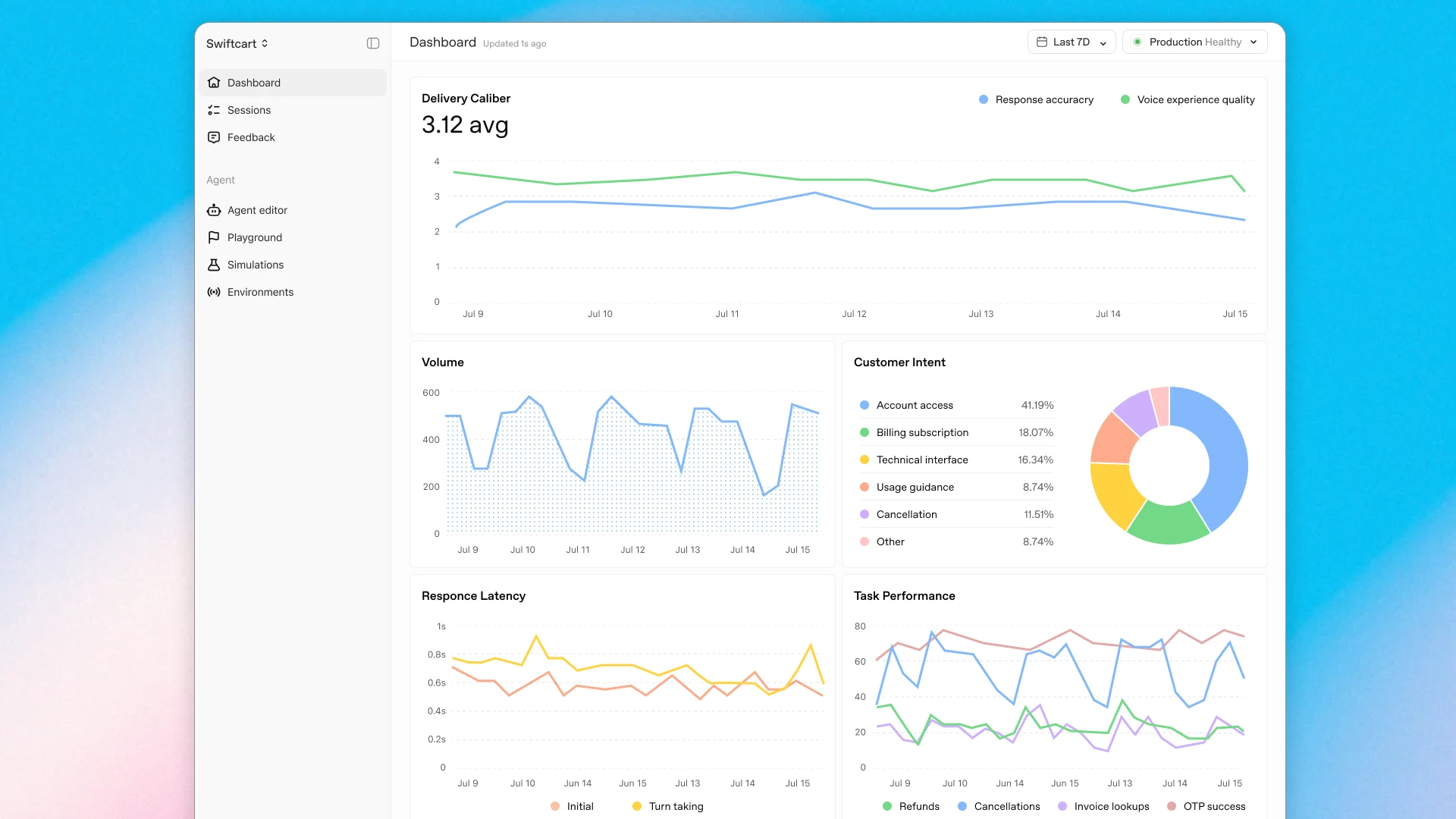This screenshot has height=819, width=1456.
Task: Click the Simulations flask icon
Action: pos(214,265)
